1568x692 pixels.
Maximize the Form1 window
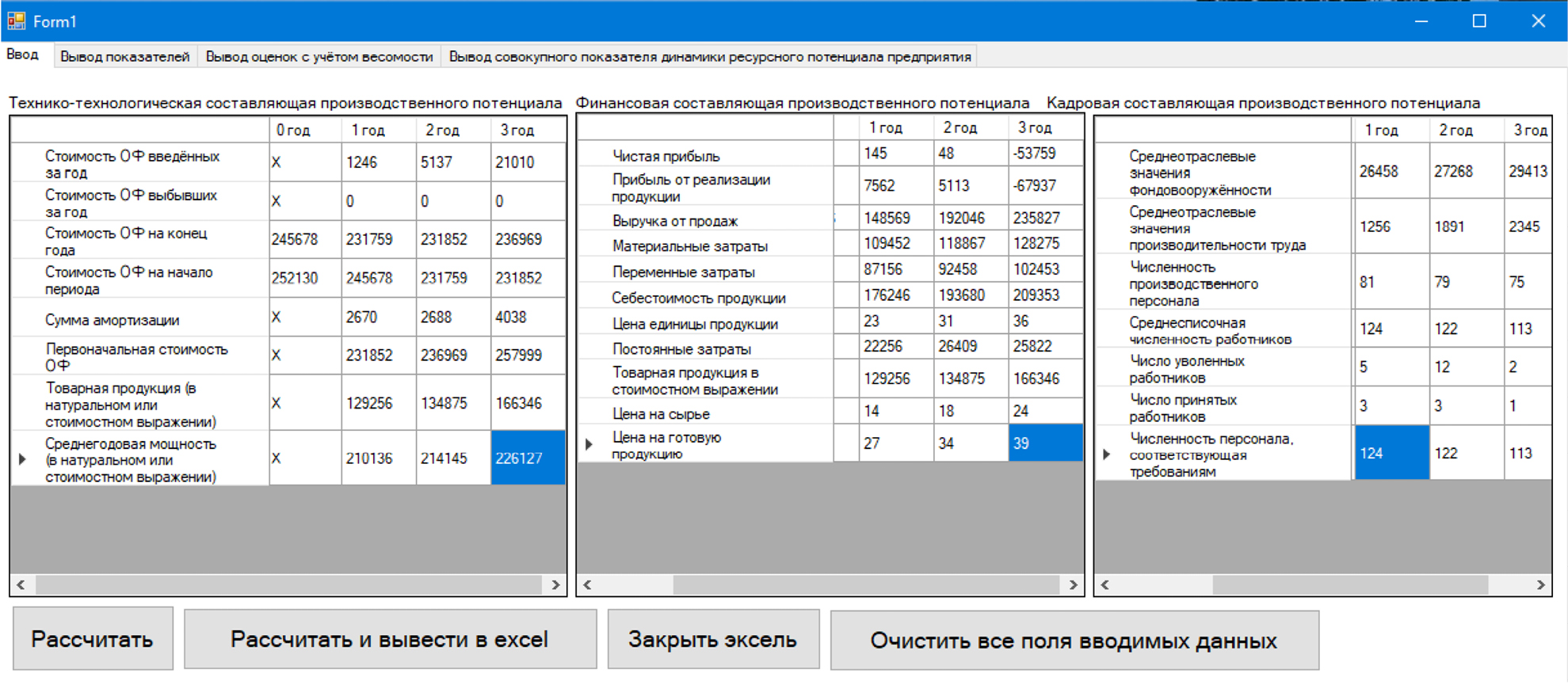click(x=1478, y=21)
